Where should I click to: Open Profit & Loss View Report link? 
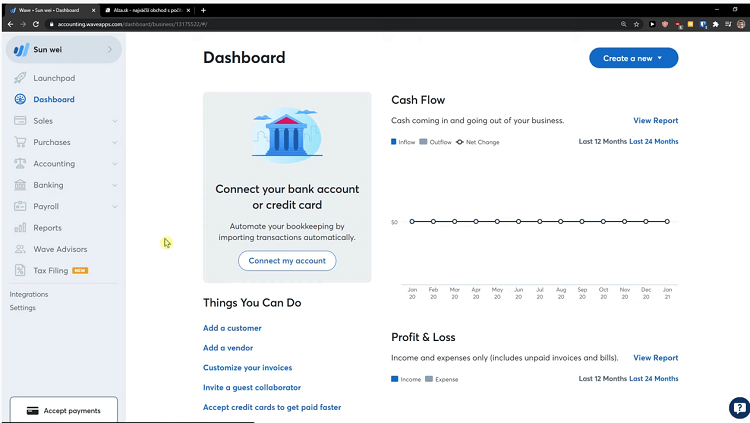656,358
